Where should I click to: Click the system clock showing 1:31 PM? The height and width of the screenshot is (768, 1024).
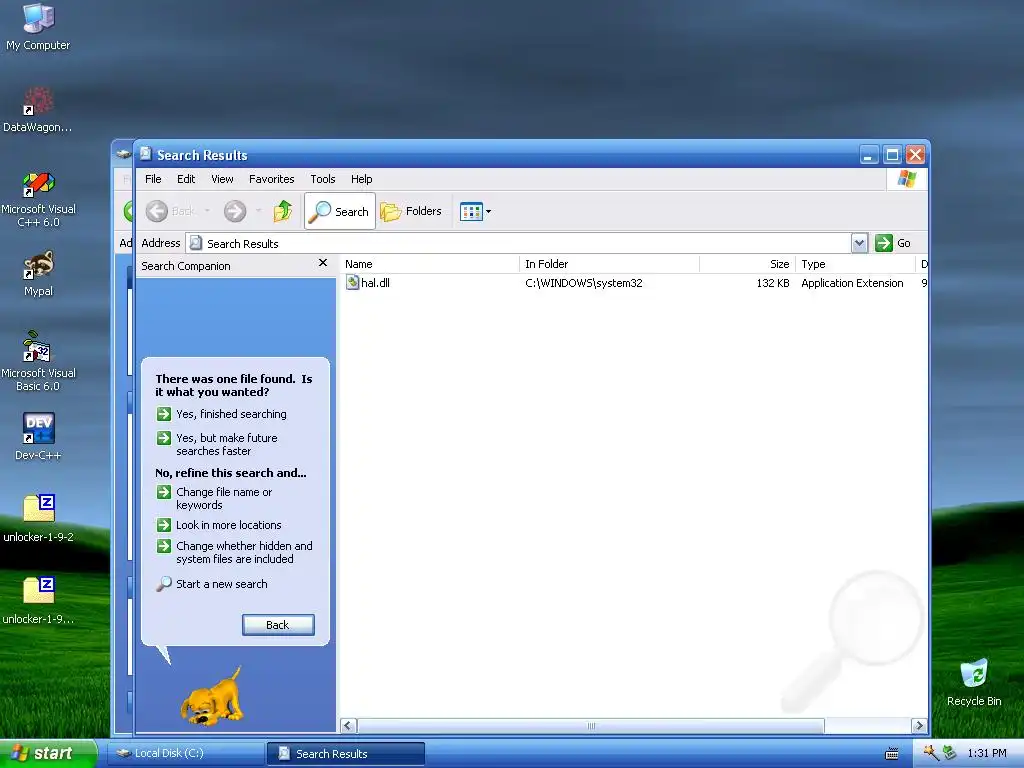point(987,753)
